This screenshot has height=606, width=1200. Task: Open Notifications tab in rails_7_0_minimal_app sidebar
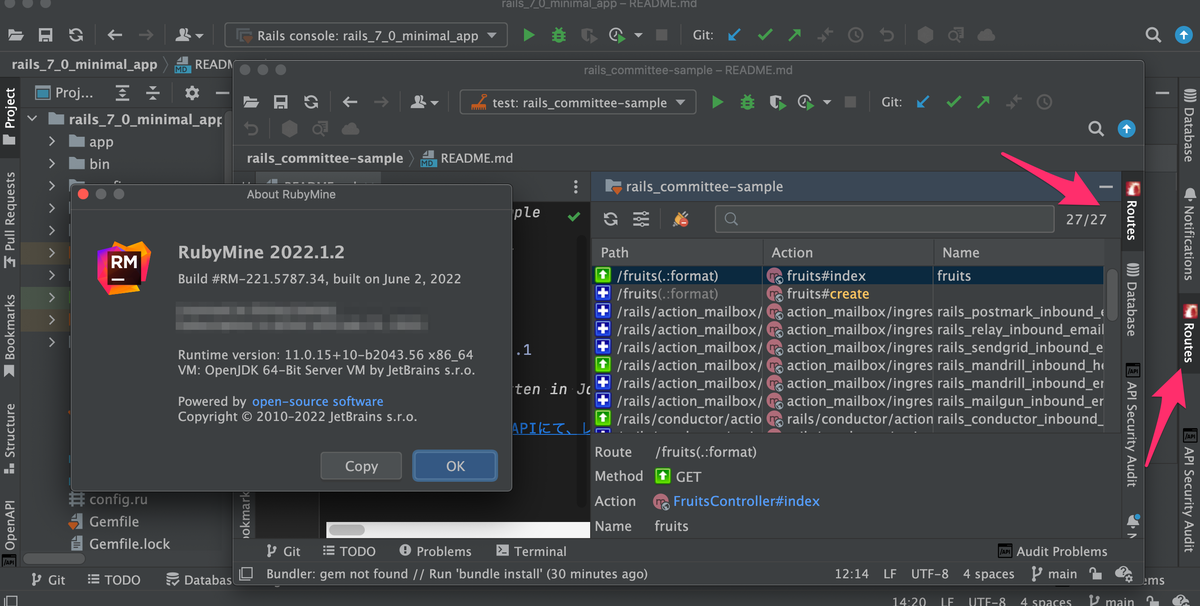pyautogui.click(x=1189, y=234)
